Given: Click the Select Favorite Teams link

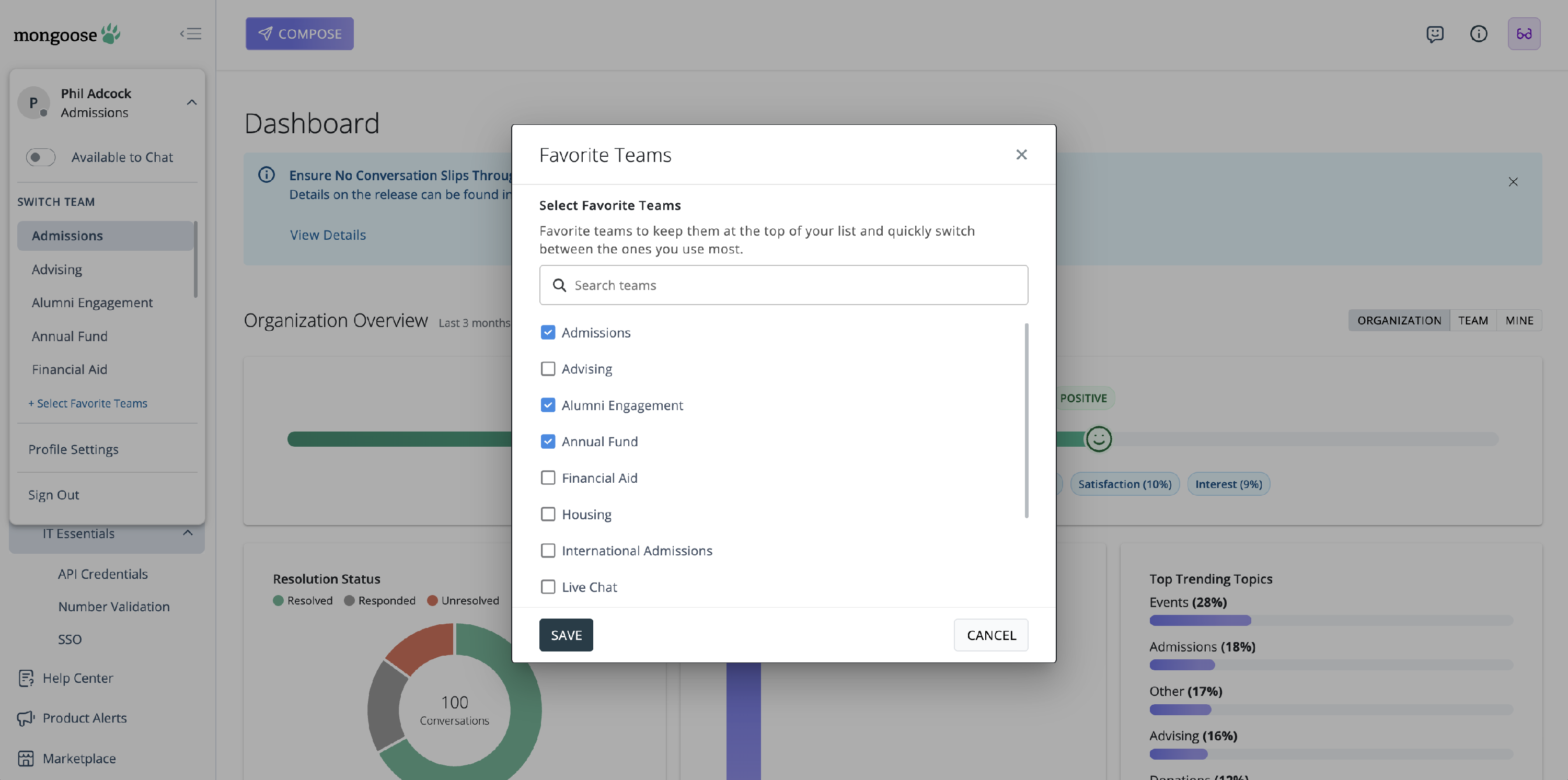Looking at the screenshot, I should pos(88,403).
